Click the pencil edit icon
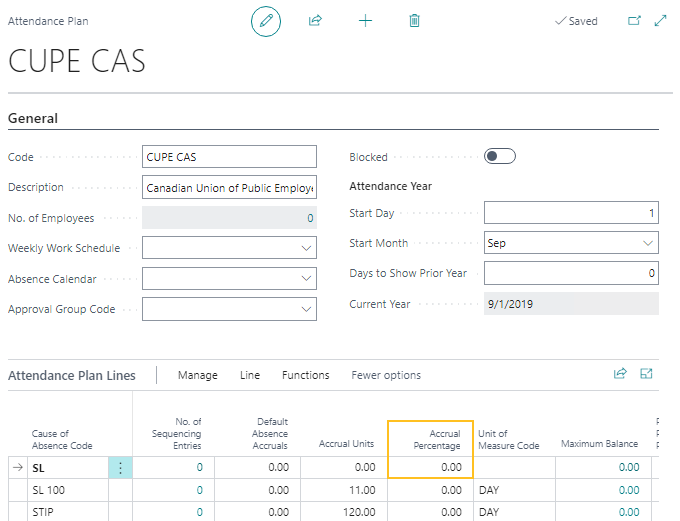Viewport: 680px width, 521px height. coord(266,21)
